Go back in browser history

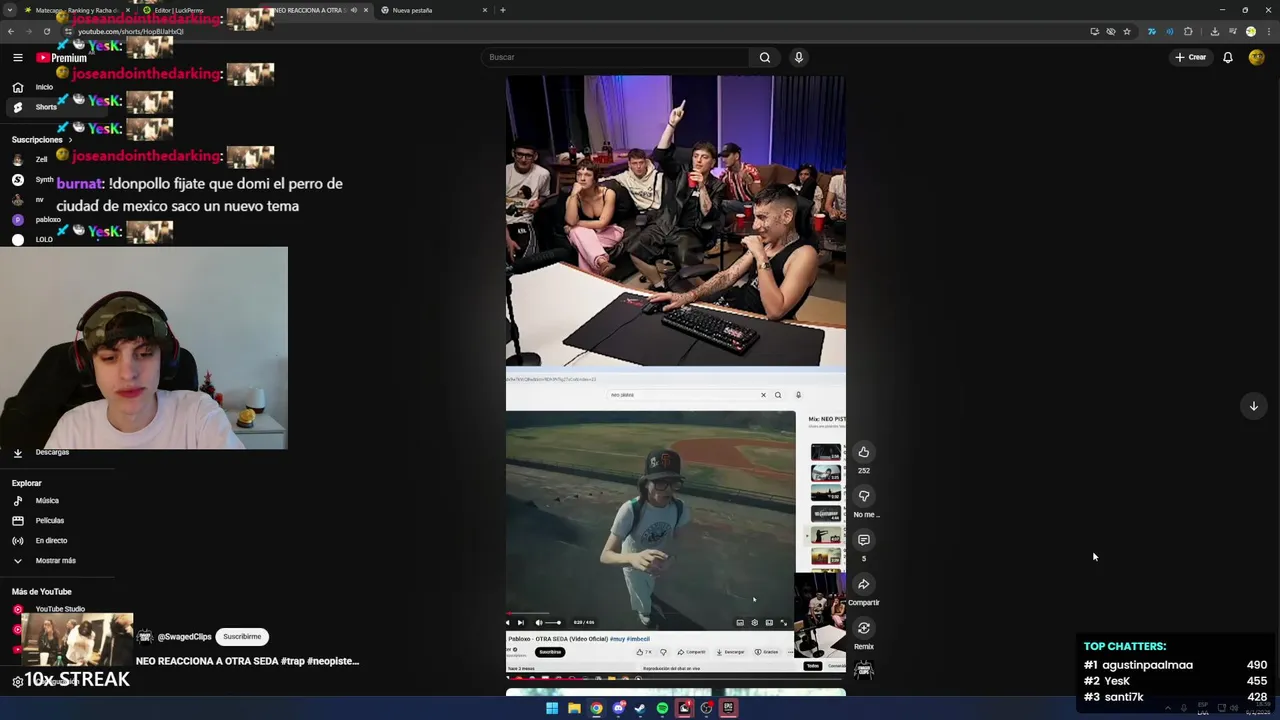(x=11, y=31)
